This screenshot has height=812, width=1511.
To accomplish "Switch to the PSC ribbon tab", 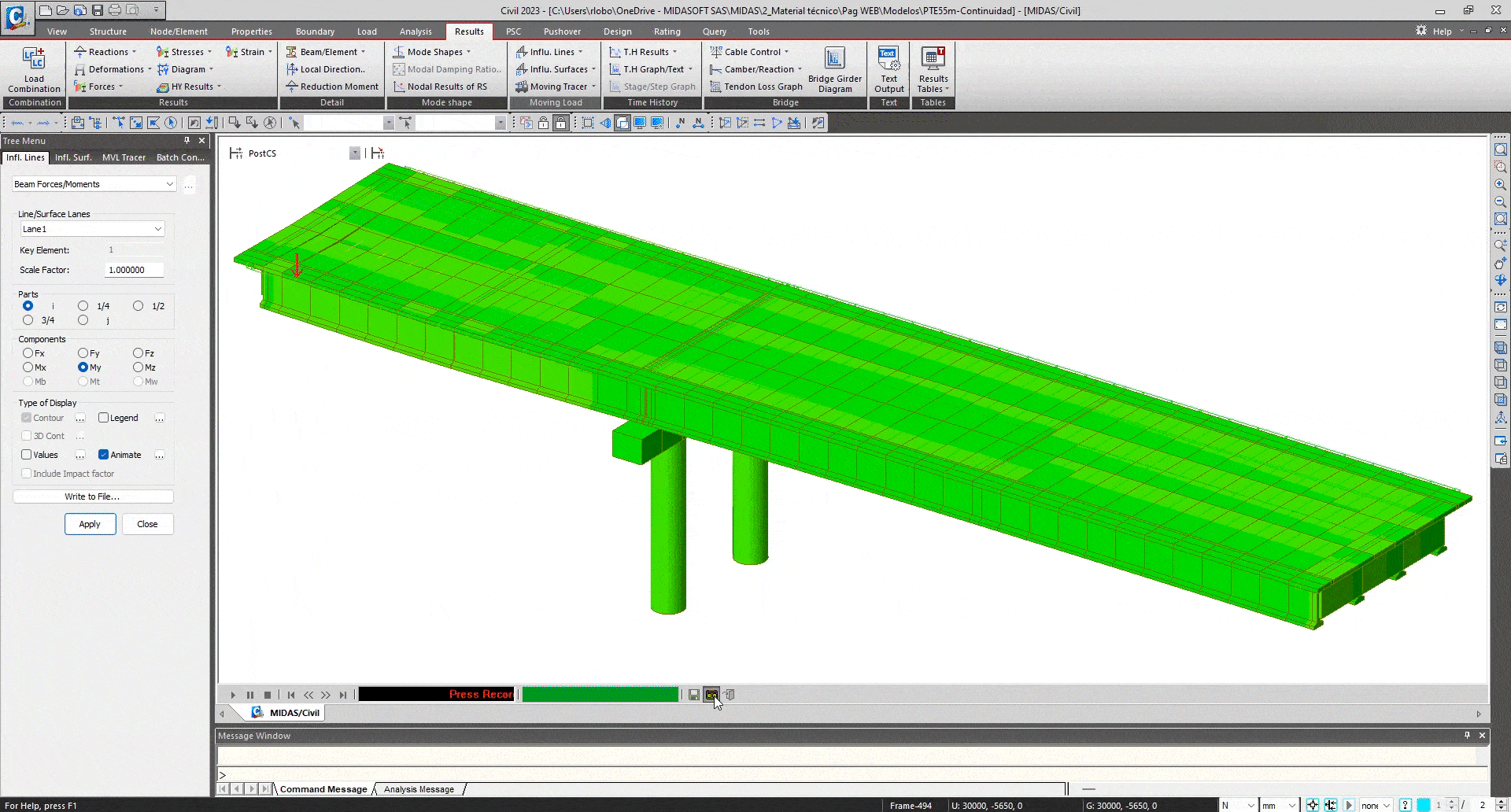I will tap(513, 31).
